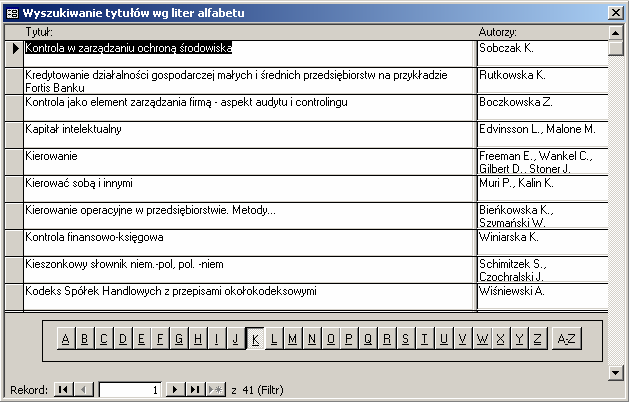Click the record number input field
This screenshot has width=629, height=402.
(x=130, y=390)
